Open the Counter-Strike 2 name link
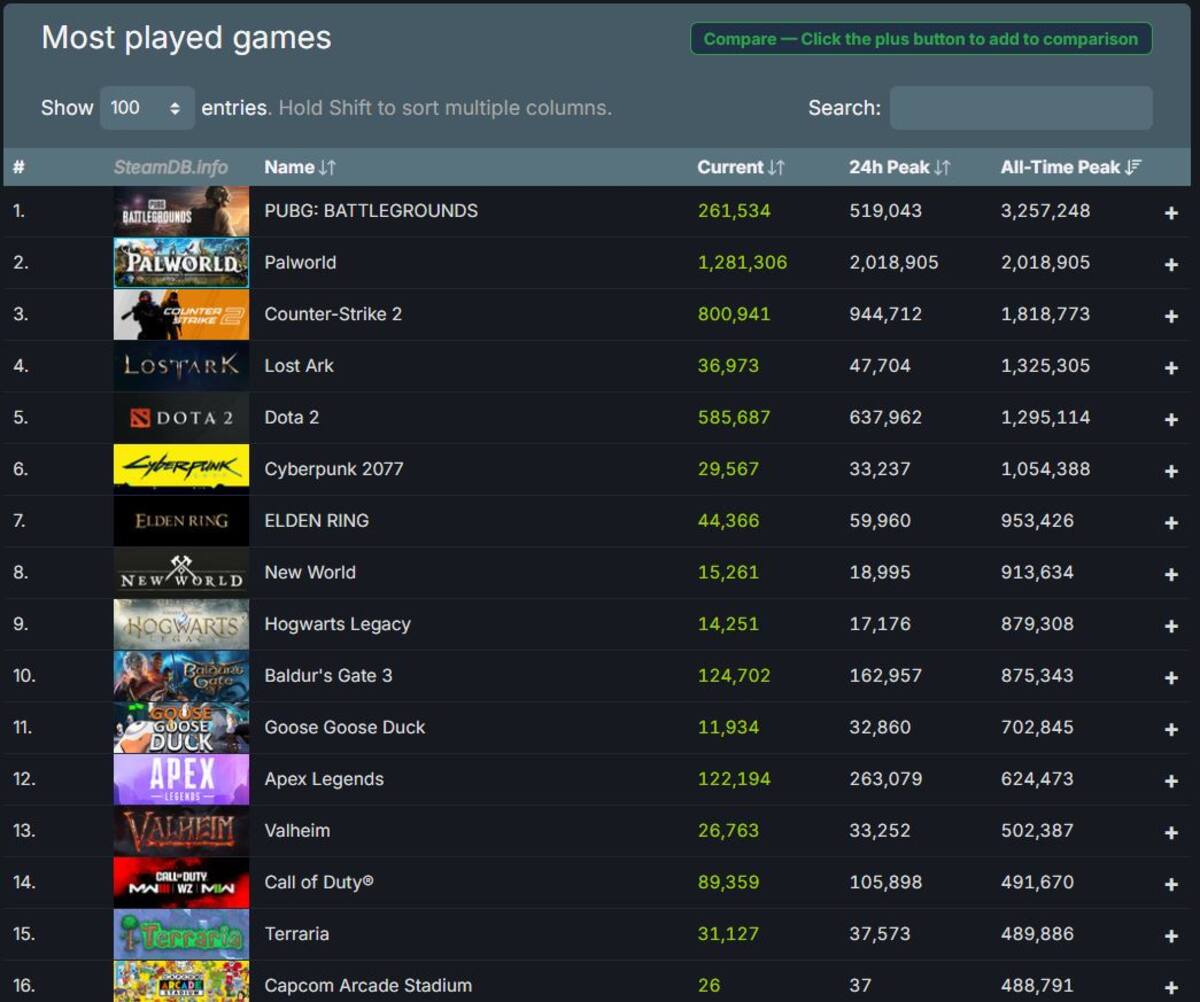This screenshot has width=1200, height=1002. pyautogui.click(x=333, y=314)
